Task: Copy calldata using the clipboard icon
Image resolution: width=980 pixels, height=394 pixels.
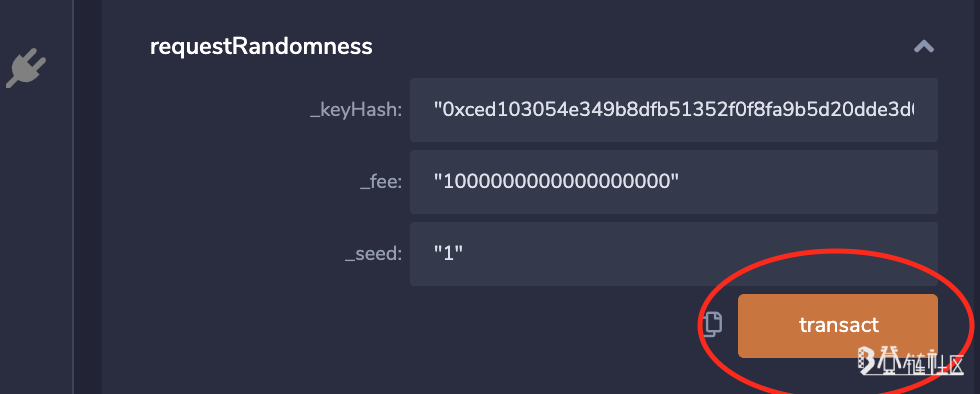Action: 712,324
